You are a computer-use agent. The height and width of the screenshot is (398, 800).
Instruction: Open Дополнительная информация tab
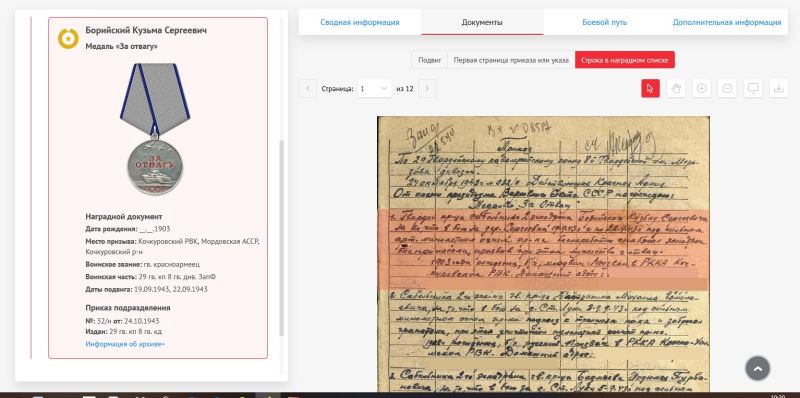(x=727, y=22)
